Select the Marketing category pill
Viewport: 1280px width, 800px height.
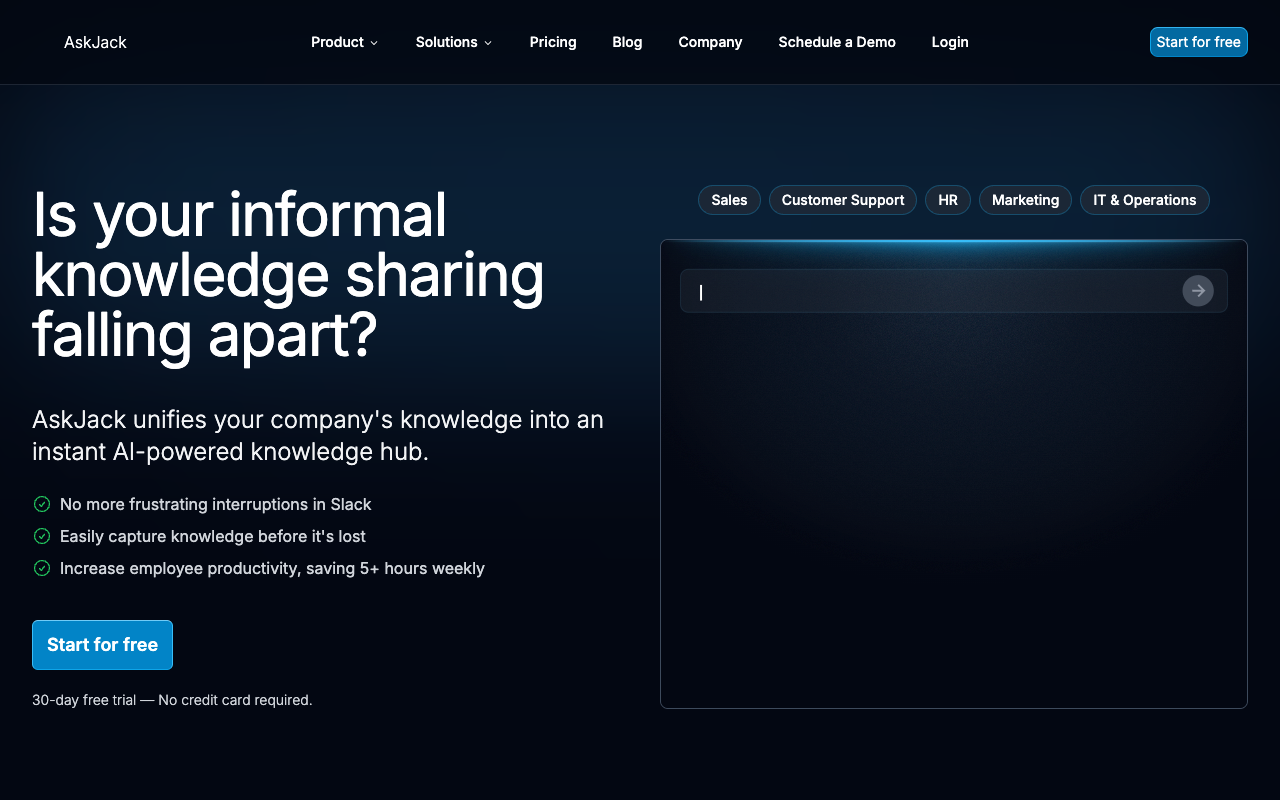click(x=1025, y=200)
